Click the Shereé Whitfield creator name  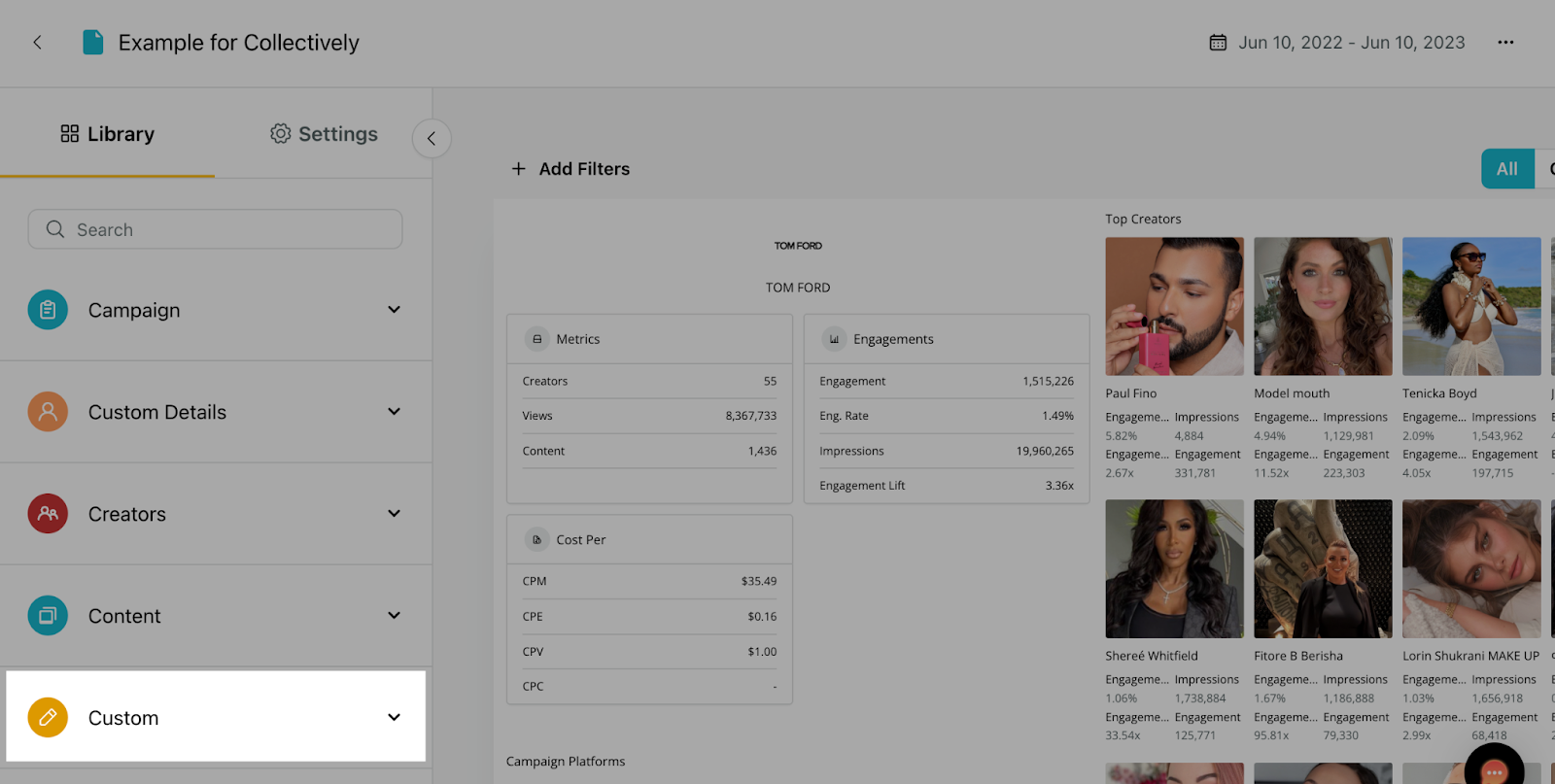point(1152,656)
